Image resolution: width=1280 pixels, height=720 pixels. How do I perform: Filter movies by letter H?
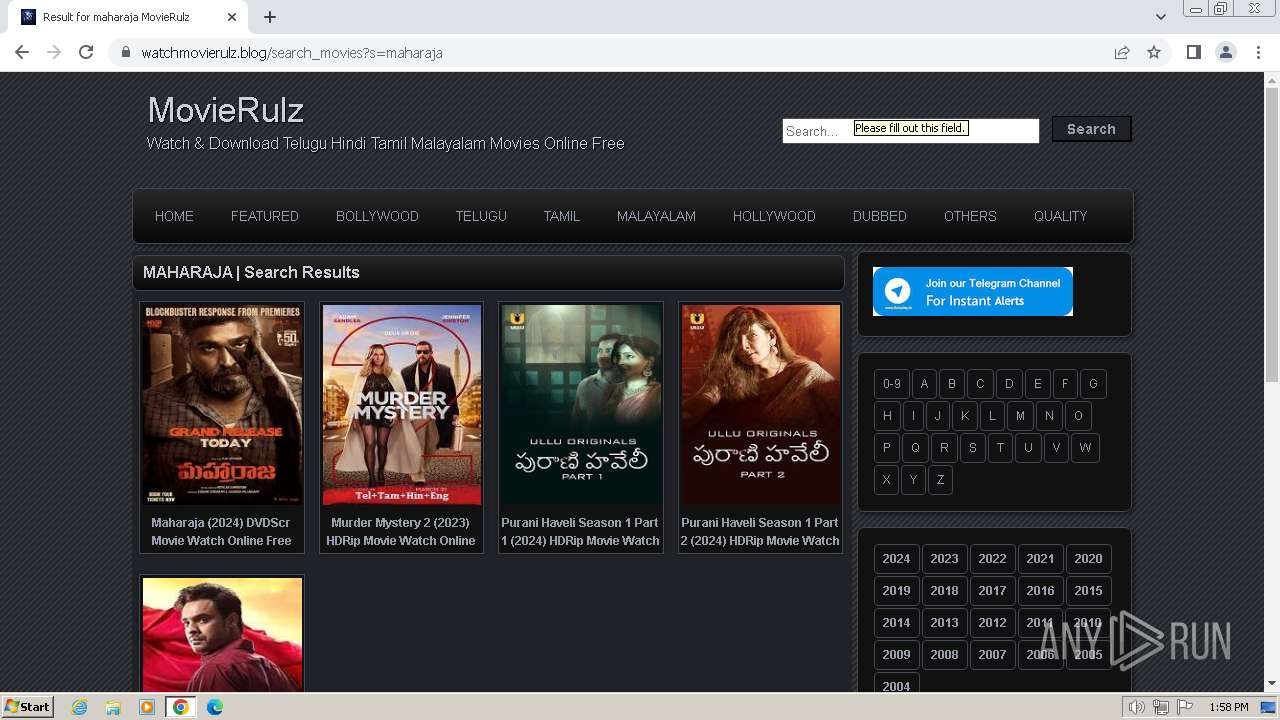pos(887,416)
